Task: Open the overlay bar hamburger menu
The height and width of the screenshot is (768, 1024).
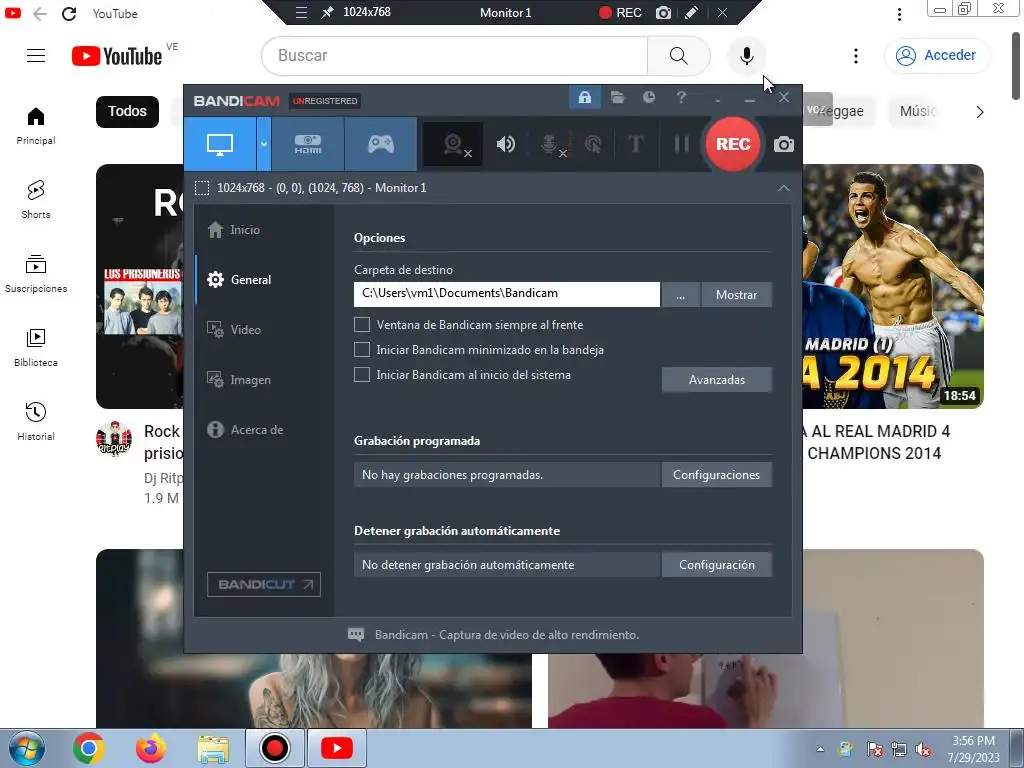Action: coord(301,12)
